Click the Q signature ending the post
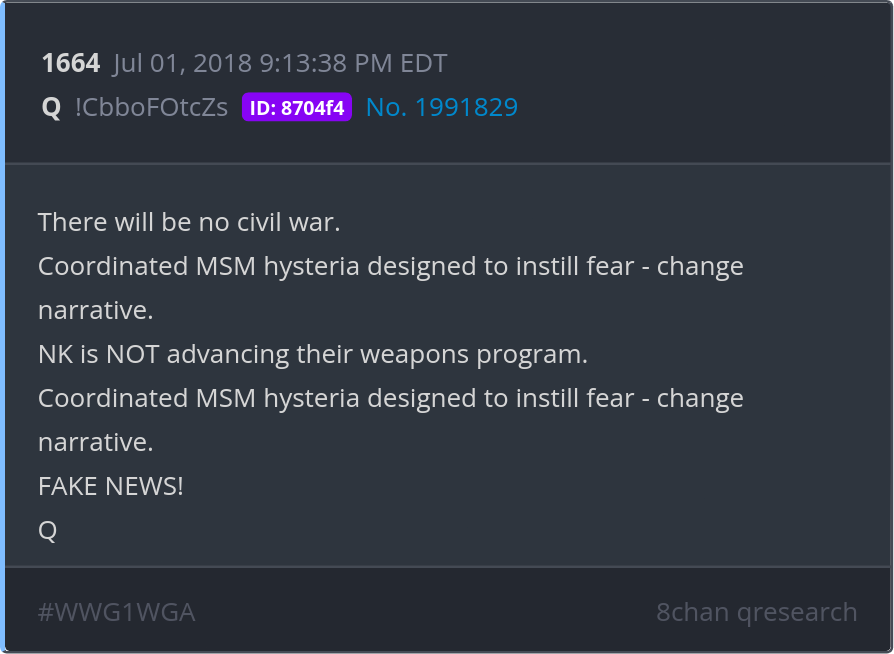Screen dimensions: 894x654 (x=47, y=531)
